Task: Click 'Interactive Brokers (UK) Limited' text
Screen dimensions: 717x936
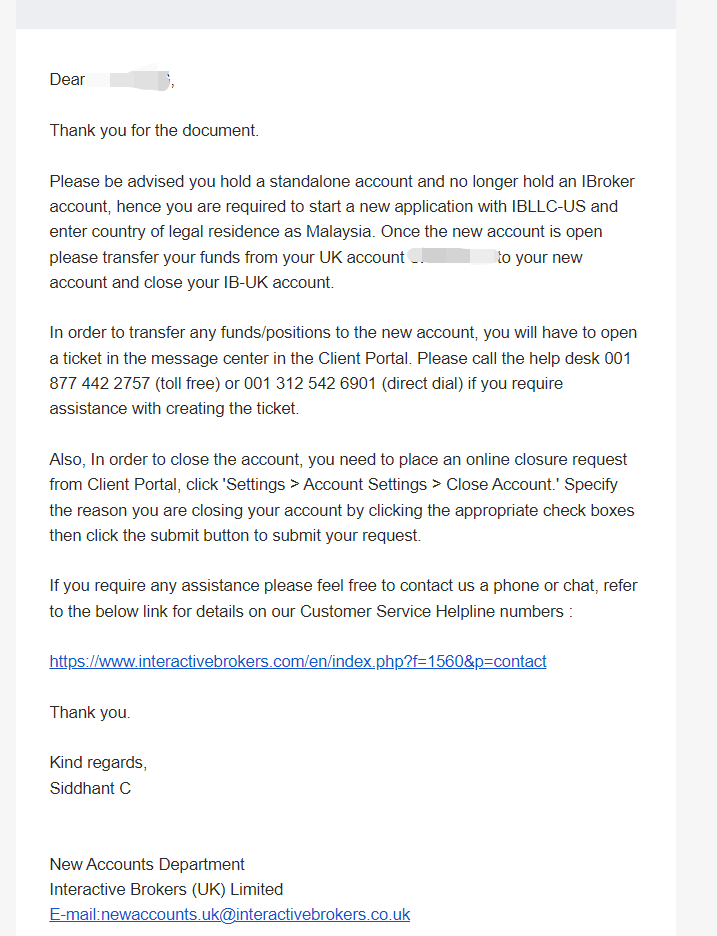Action: click(166, 889)
